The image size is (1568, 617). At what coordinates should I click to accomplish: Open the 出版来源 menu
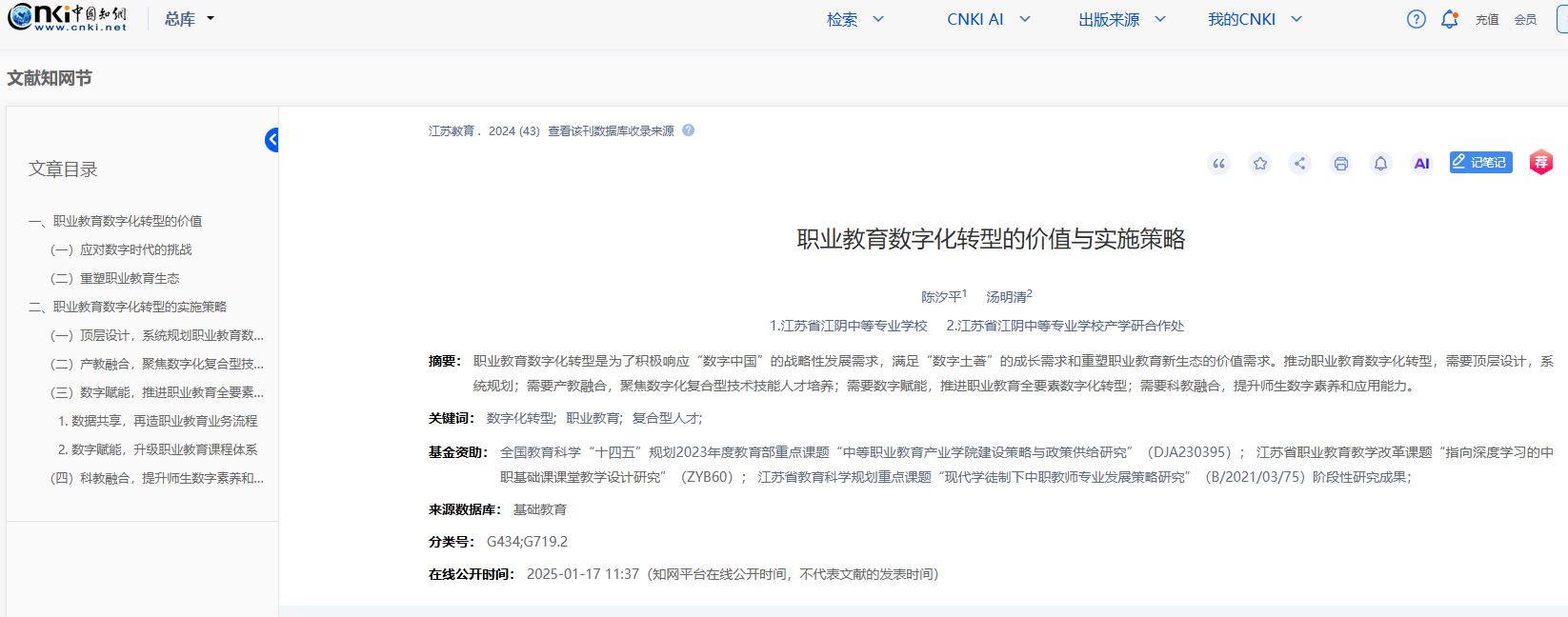point(1121,19)
